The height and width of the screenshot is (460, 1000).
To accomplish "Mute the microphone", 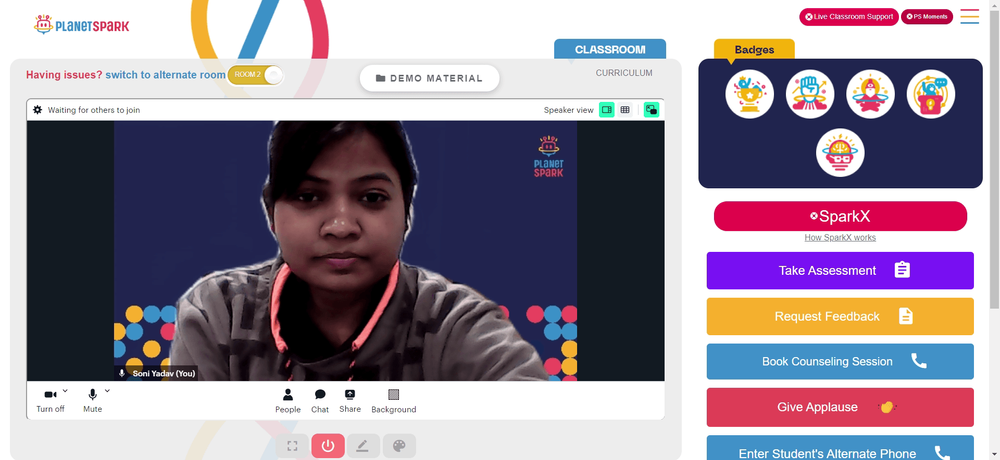I will point(92,401).
